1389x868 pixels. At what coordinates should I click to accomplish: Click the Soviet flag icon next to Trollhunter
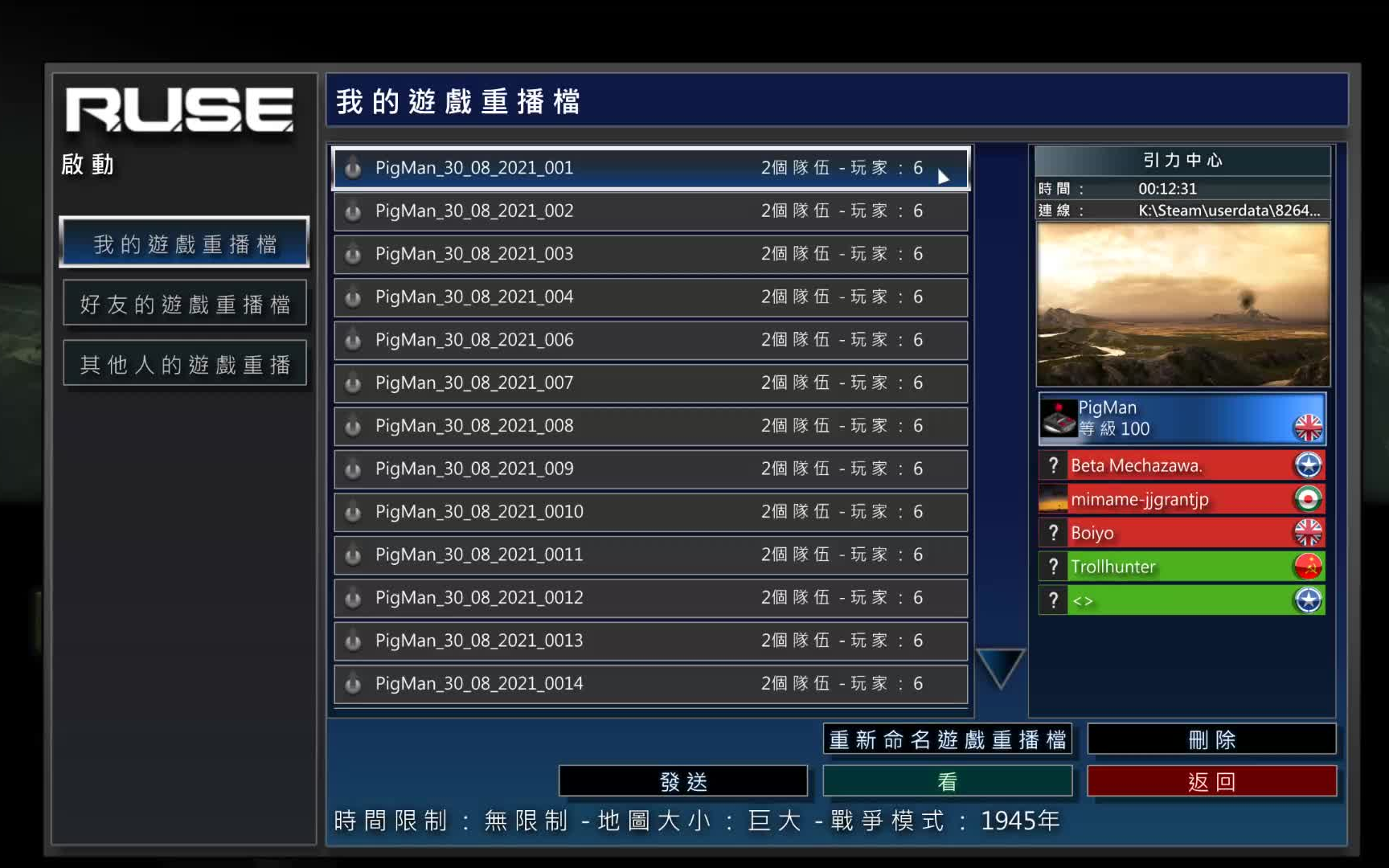pyautogui.click(x=1308, y=567)
